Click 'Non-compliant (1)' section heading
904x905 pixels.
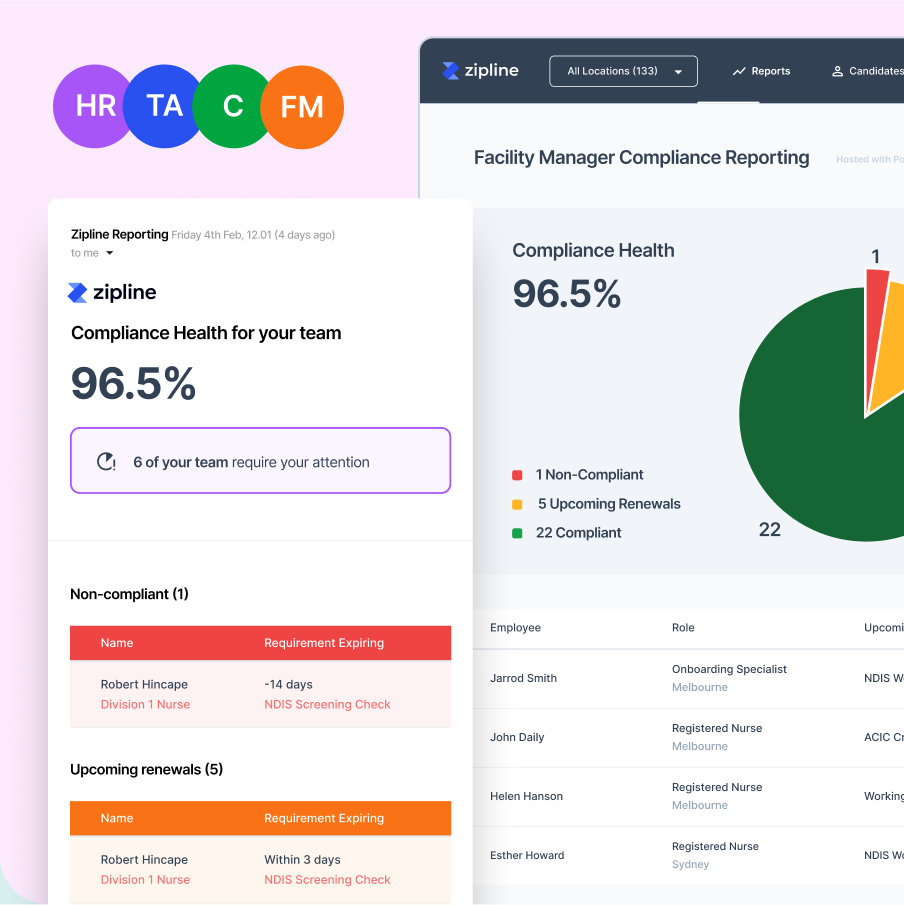tap(129, 594)
